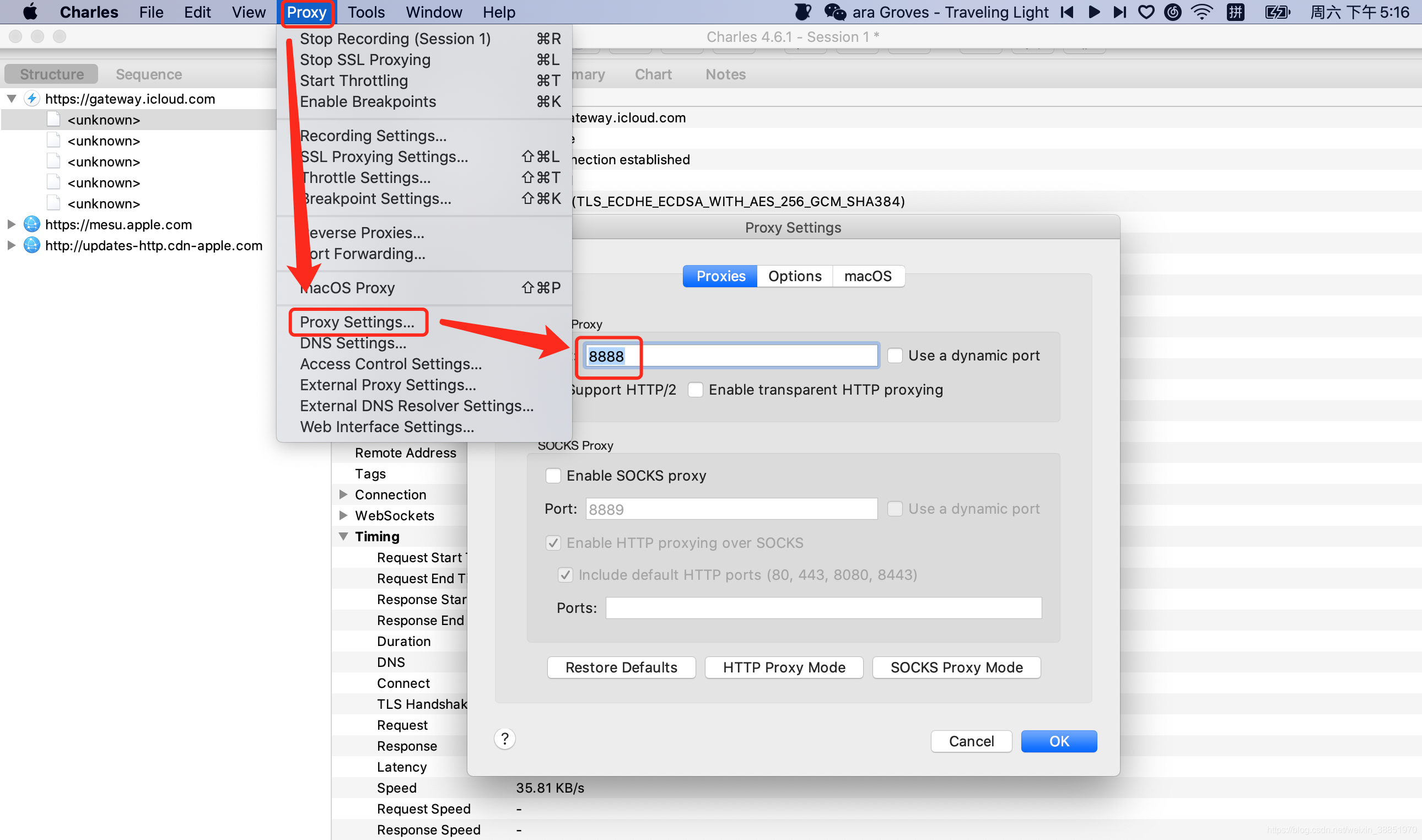Check Enable transparent HTTP proxying
The height and width of the screenshot is (840, 1422).
(x=696, y=390)
